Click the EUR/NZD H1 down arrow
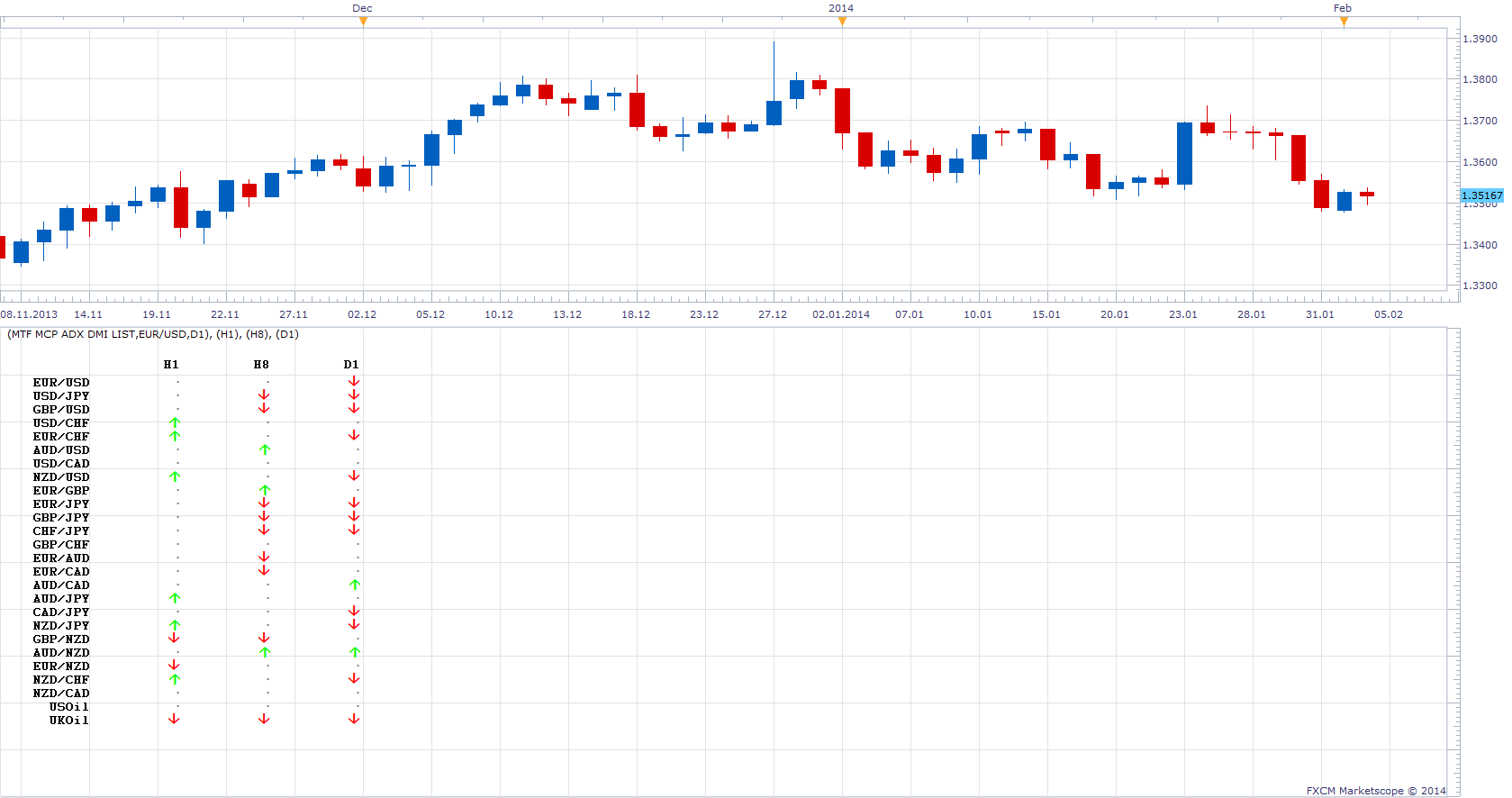The width and height of the screenshot is (1512, 798). tap(174, 665)
